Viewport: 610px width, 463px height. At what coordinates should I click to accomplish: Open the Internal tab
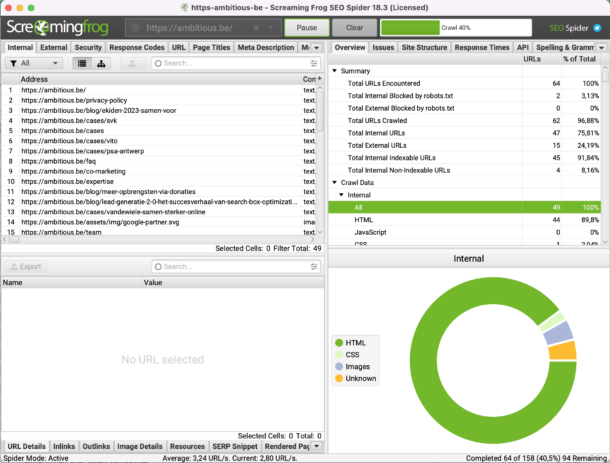coord(20,47)
